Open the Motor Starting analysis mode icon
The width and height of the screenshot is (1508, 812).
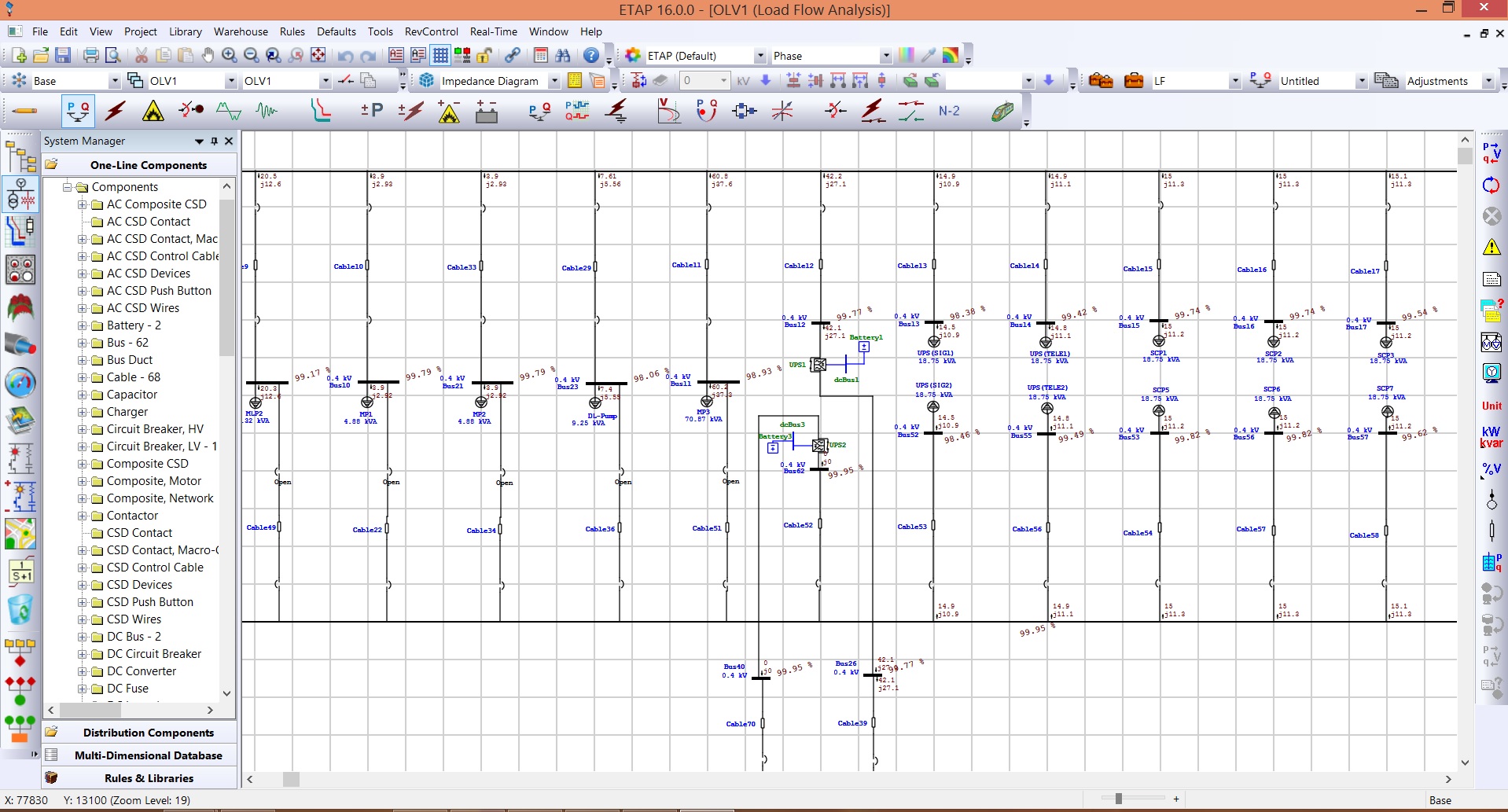point(191,111)
